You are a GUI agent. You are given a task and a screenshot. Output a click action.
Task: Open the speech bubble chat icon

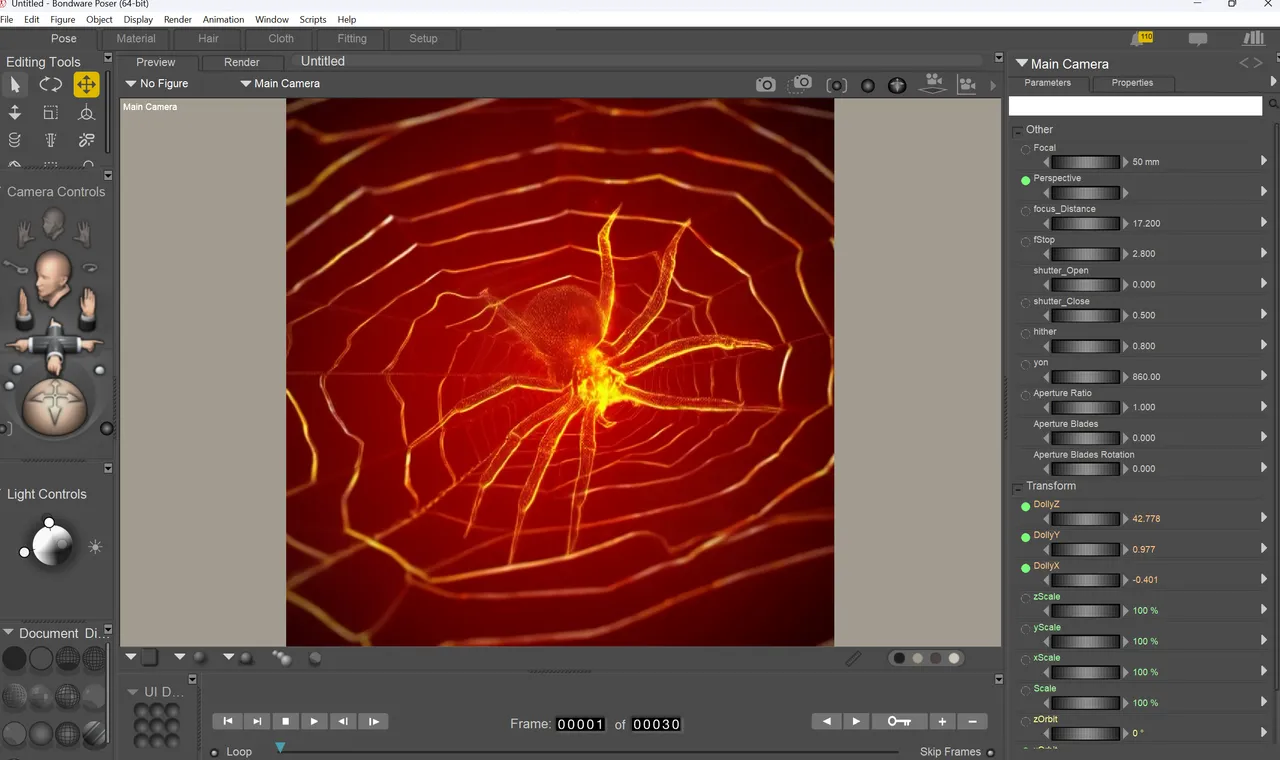coord(1197,39)
